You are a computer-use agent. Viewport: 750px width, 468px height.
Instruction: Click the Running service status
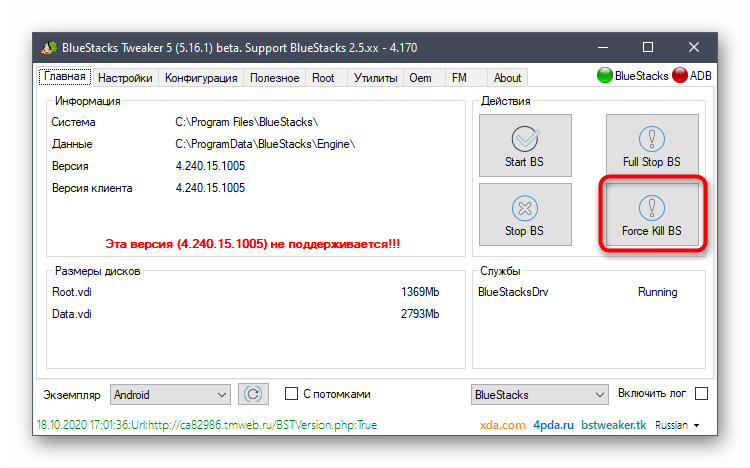pyautogui.click(x=658, y=292)
